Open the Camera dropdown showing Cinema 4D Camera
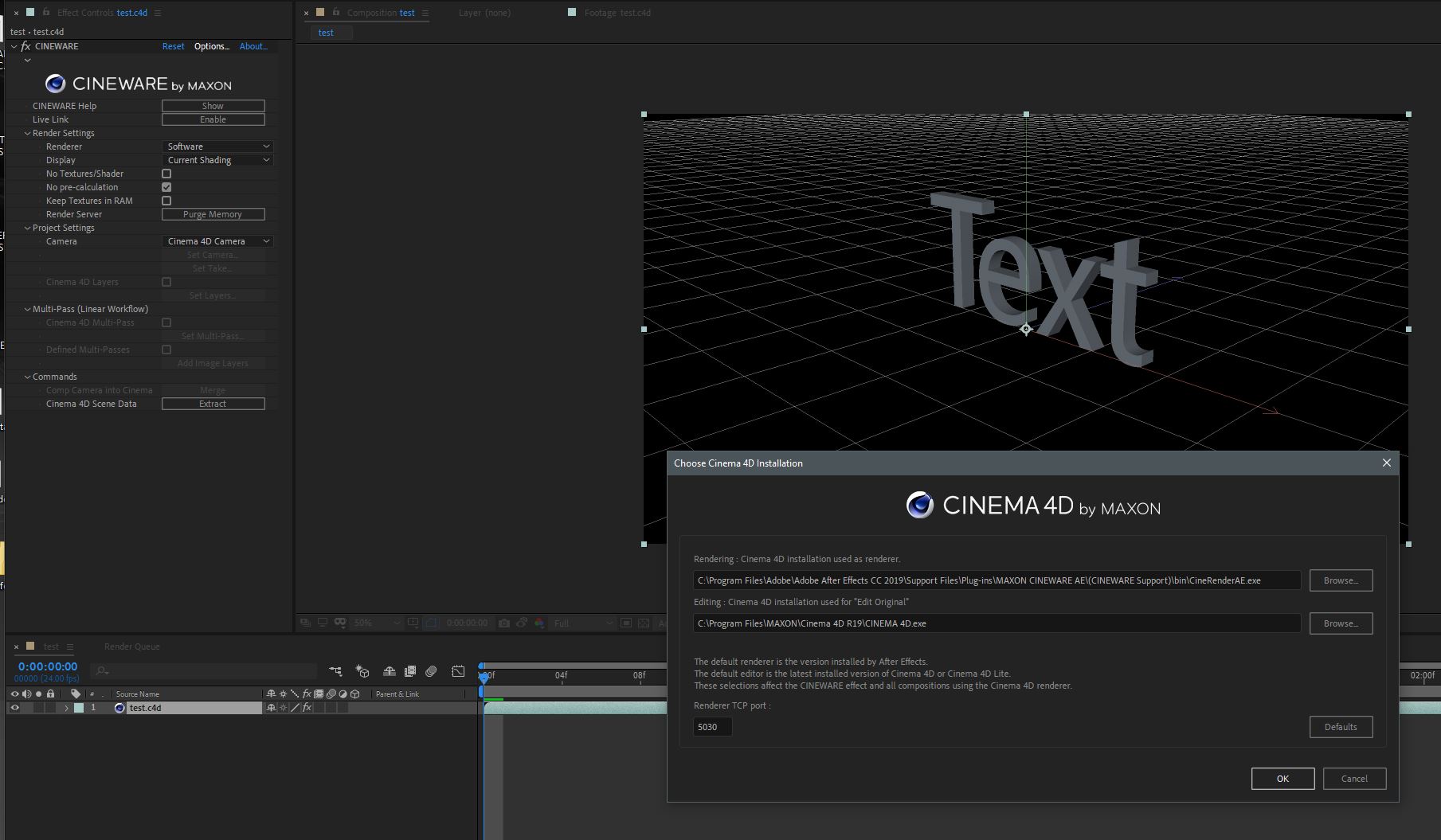1441x840 pixels. (x=217, y=241)
